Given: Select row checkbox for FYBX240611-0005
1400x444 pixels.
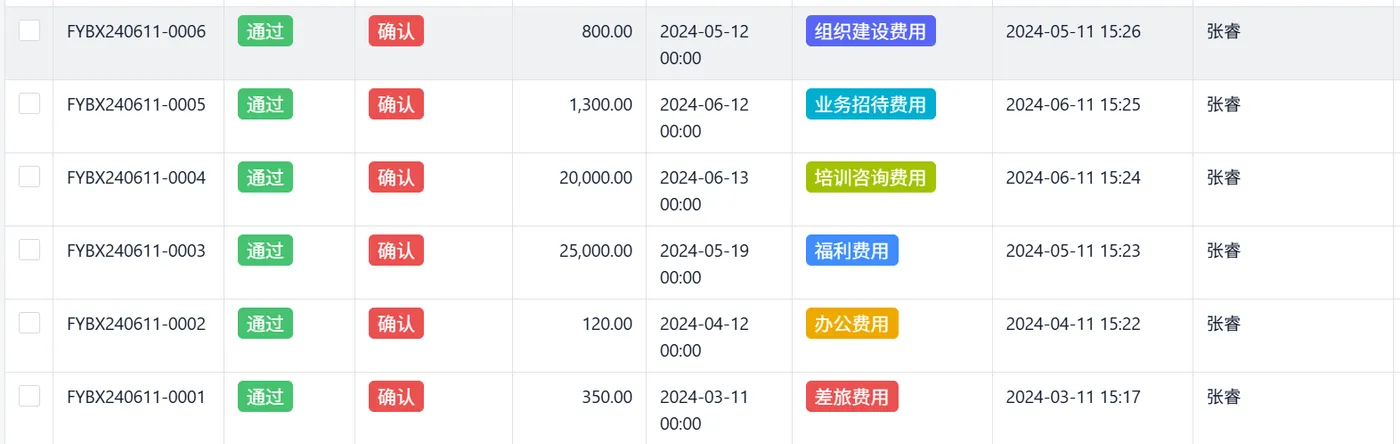Looking at the screenshot, I should pyautogui.click(x=30, y=104).
